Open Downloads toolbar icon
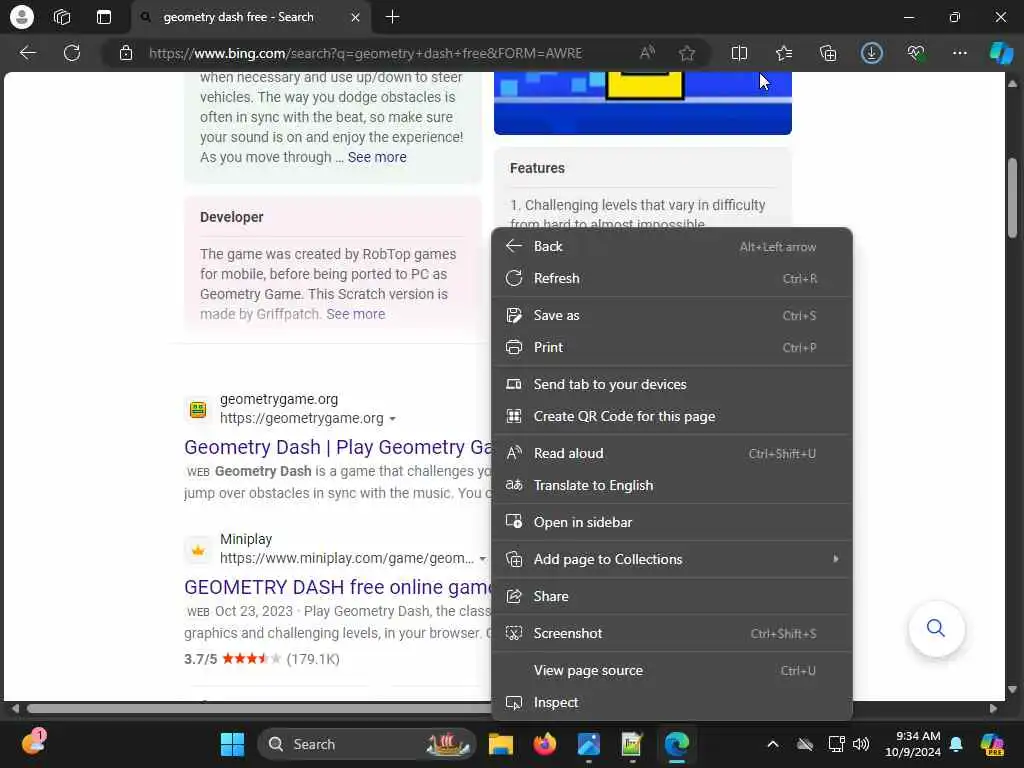 872,53
